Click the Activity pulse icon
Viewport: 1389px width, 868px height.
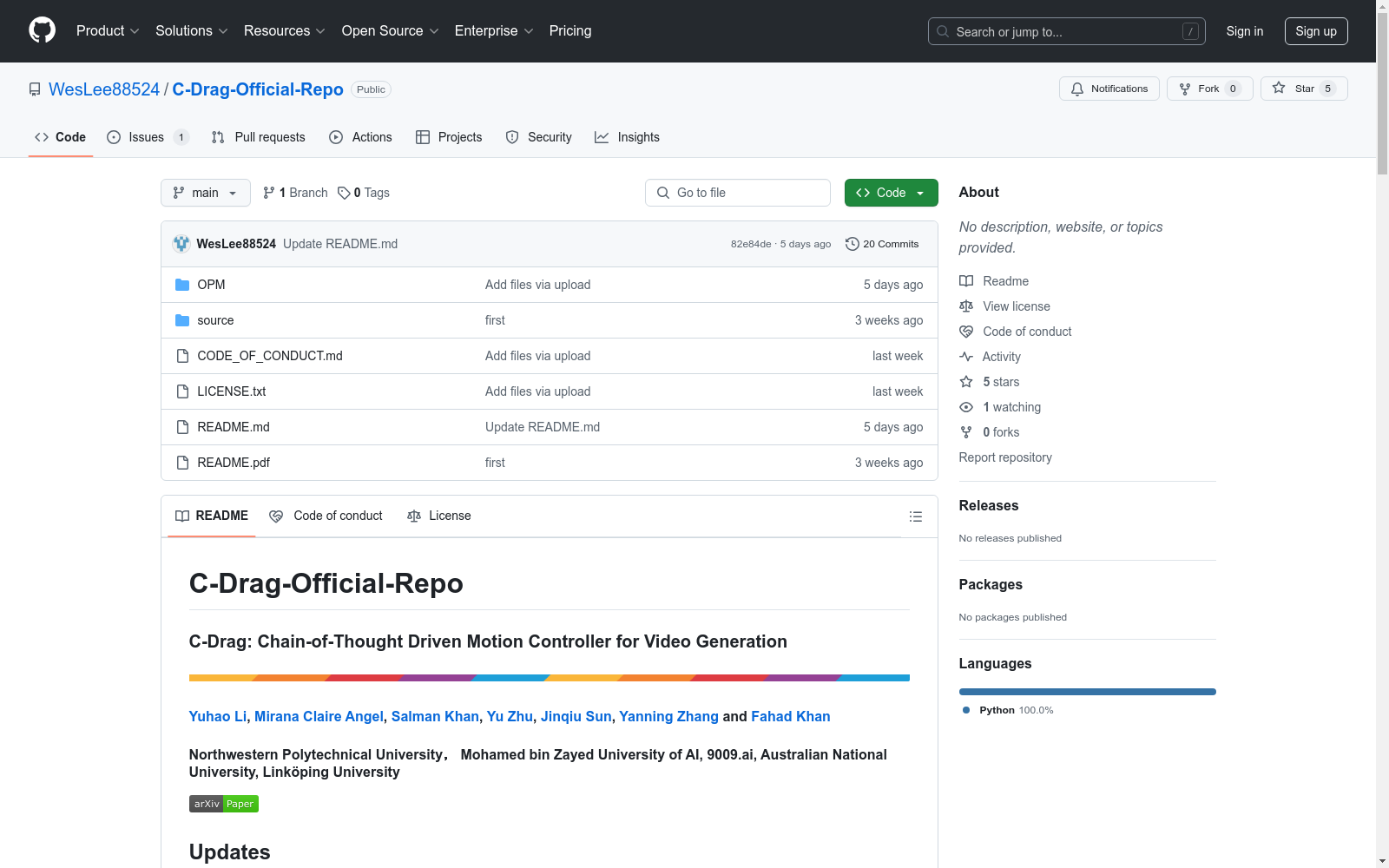(966, 357)
